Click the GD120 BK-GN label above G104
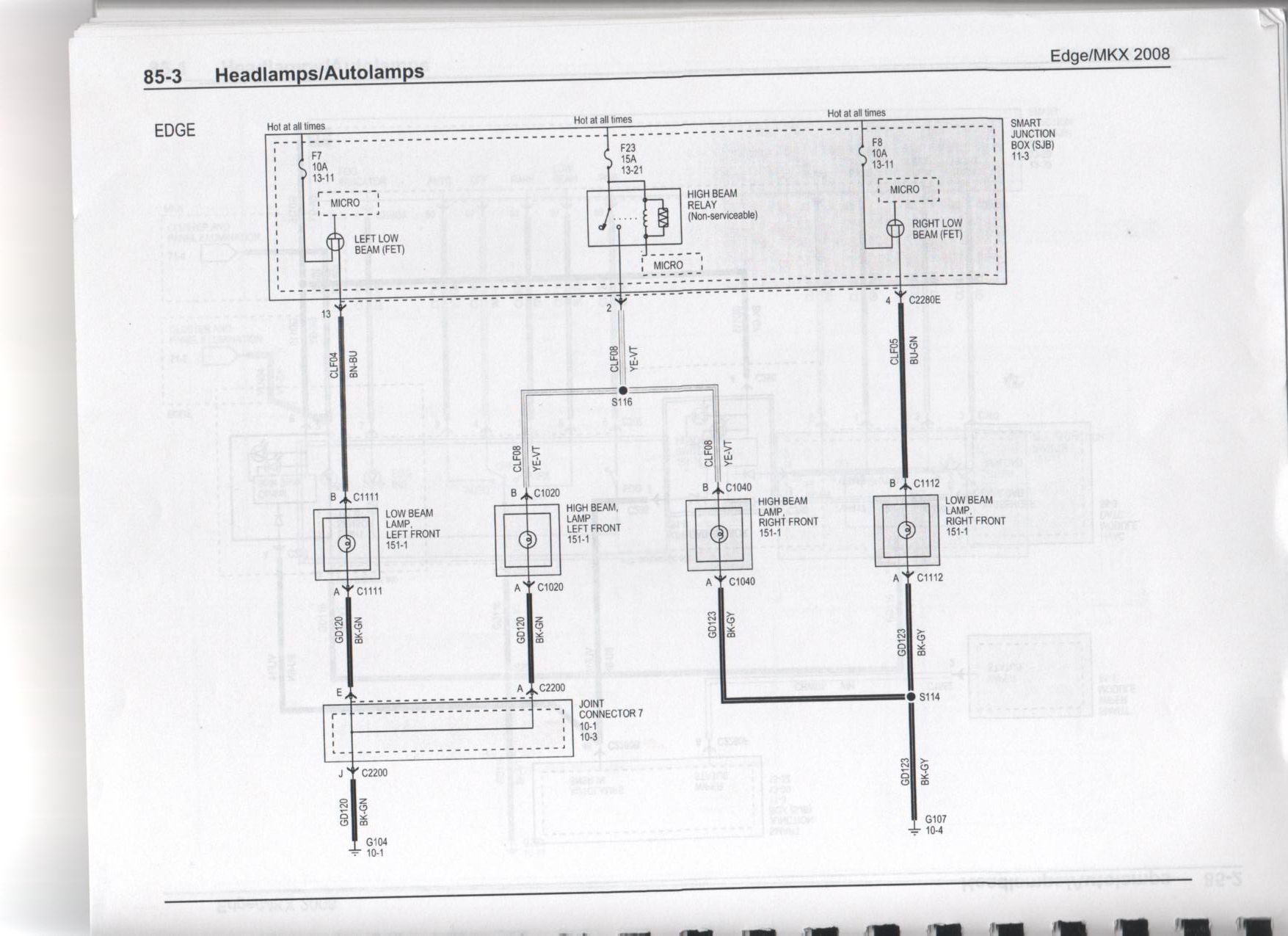 [x=354, y=811]
